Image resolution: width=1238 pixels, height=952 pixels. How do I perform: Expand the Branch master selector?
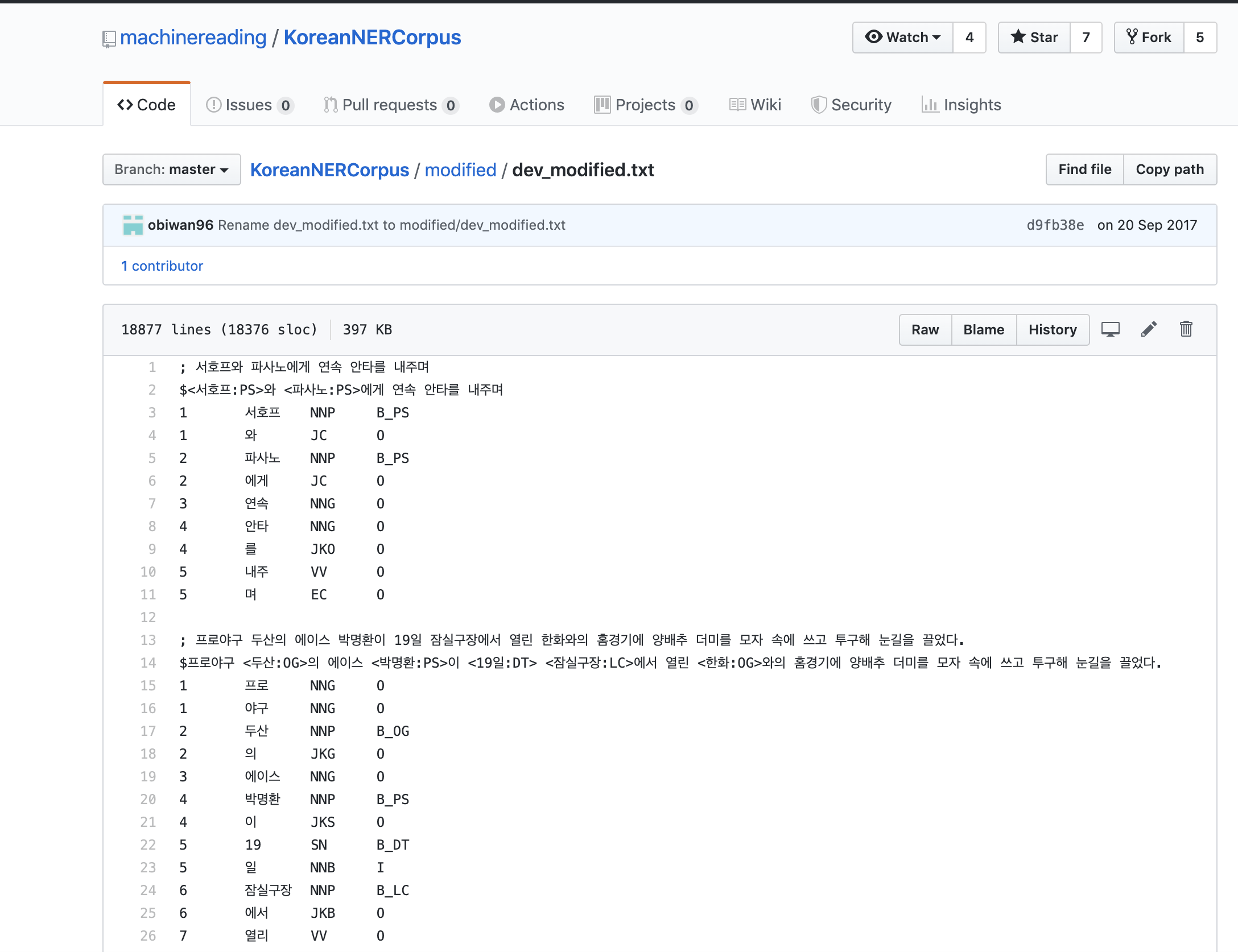171,169
